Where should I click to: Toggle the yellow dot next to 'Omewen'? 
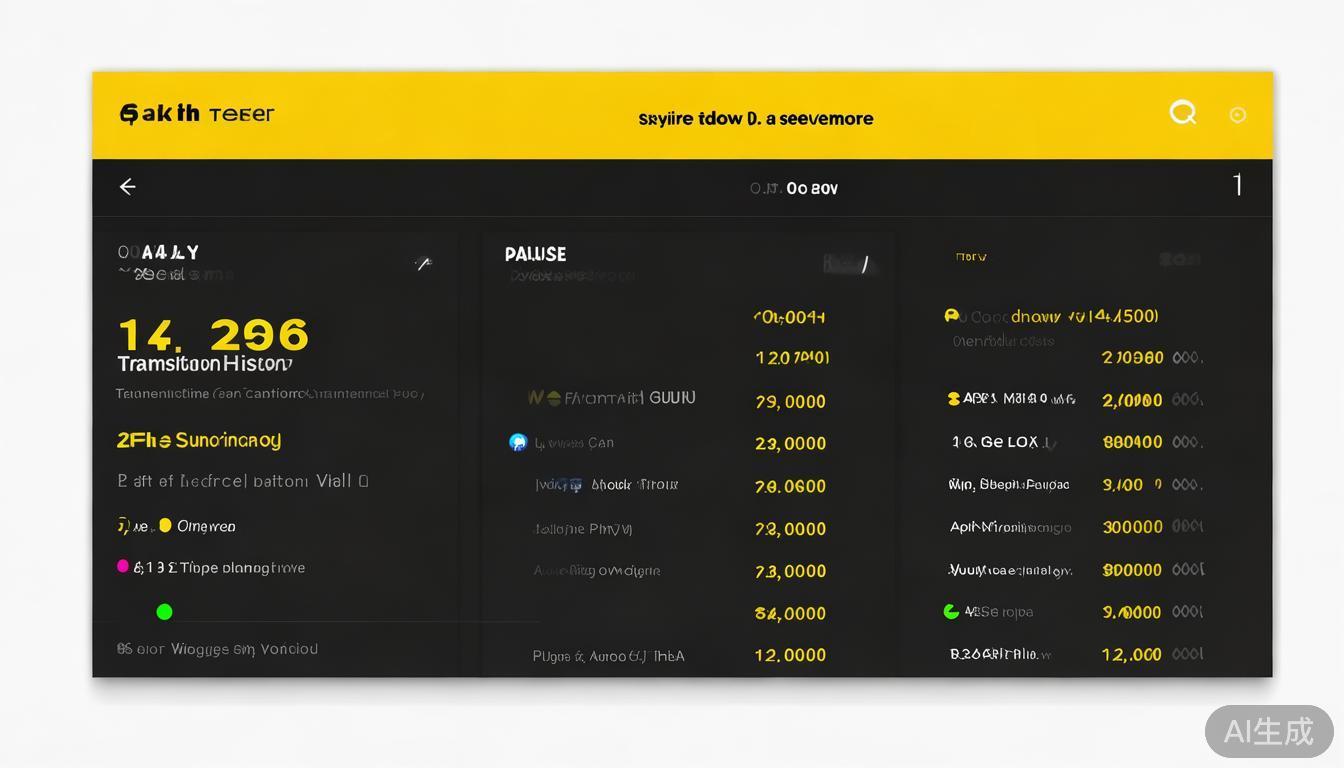[165, 525]
